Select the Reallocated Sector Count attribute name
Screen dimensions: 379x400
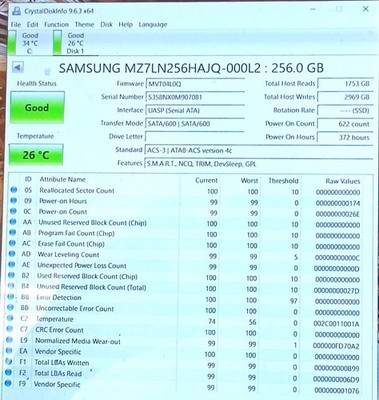coord(77,191)
